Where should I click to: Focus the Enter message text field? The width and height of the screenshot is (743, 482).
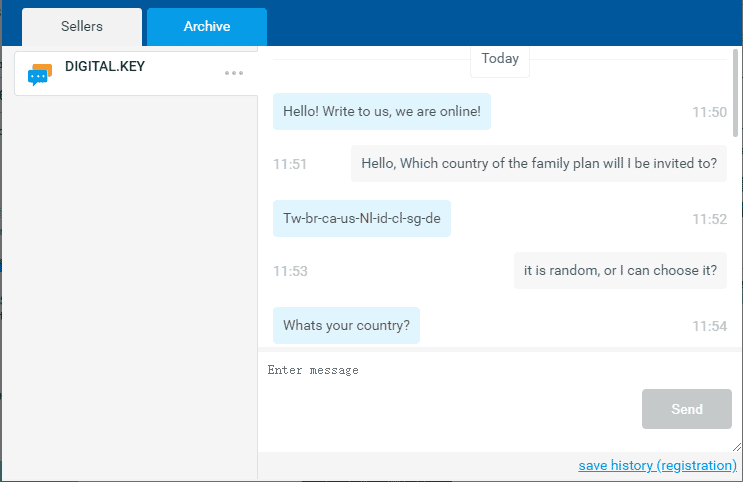pyautogui.click(x=450, y=371)
